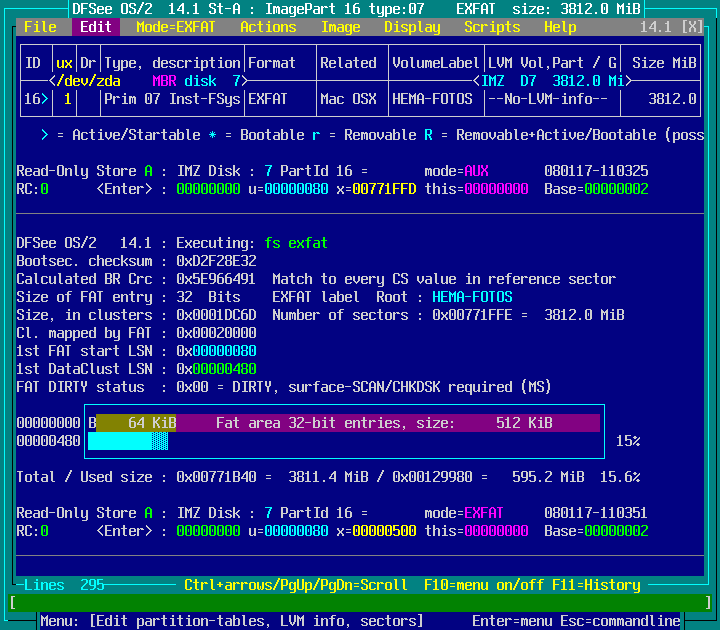Click the Total / Used size line
720x630 pixels.
(x=328, y=477)
